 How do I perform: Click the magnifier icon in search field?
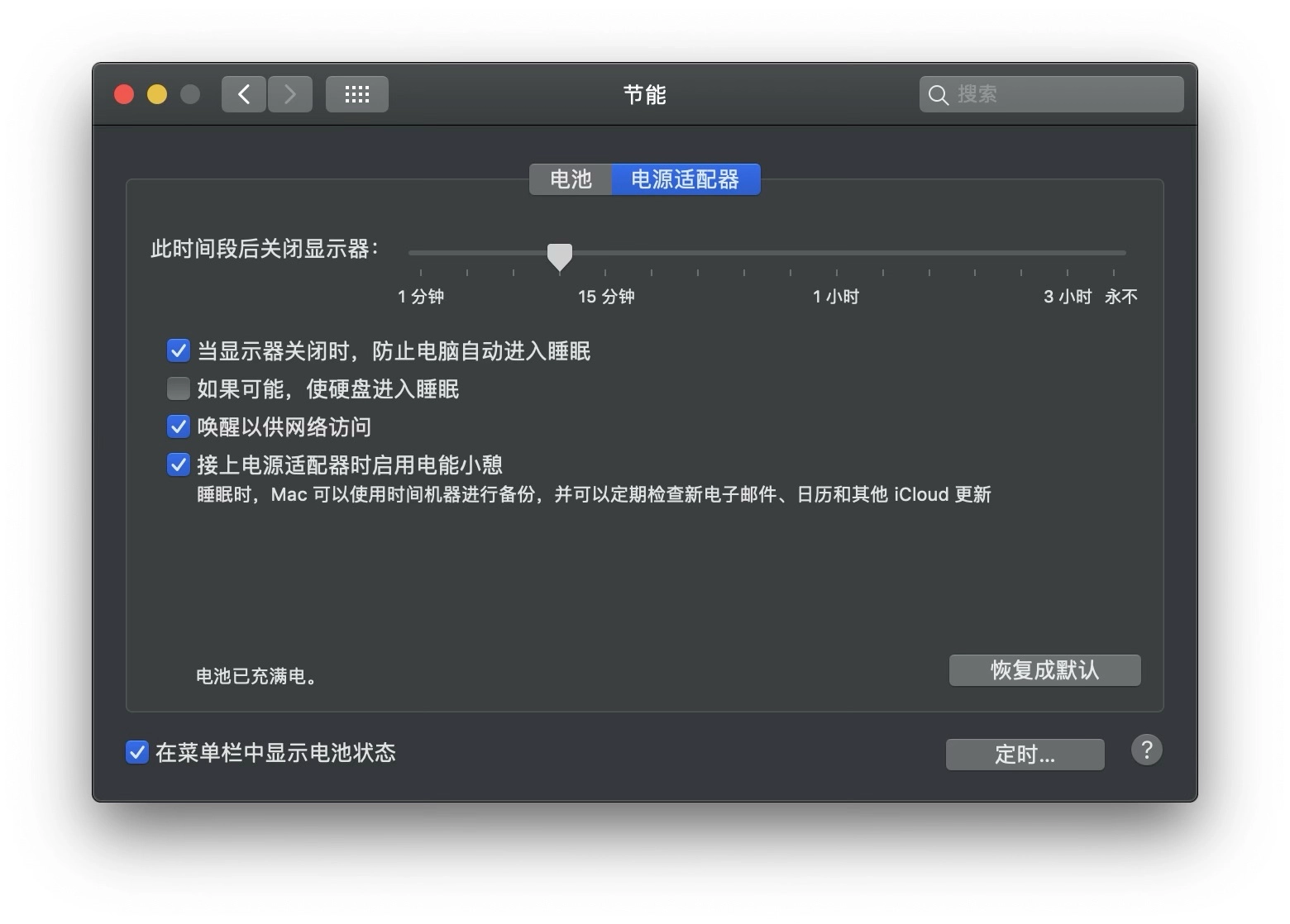click(938, 95)
